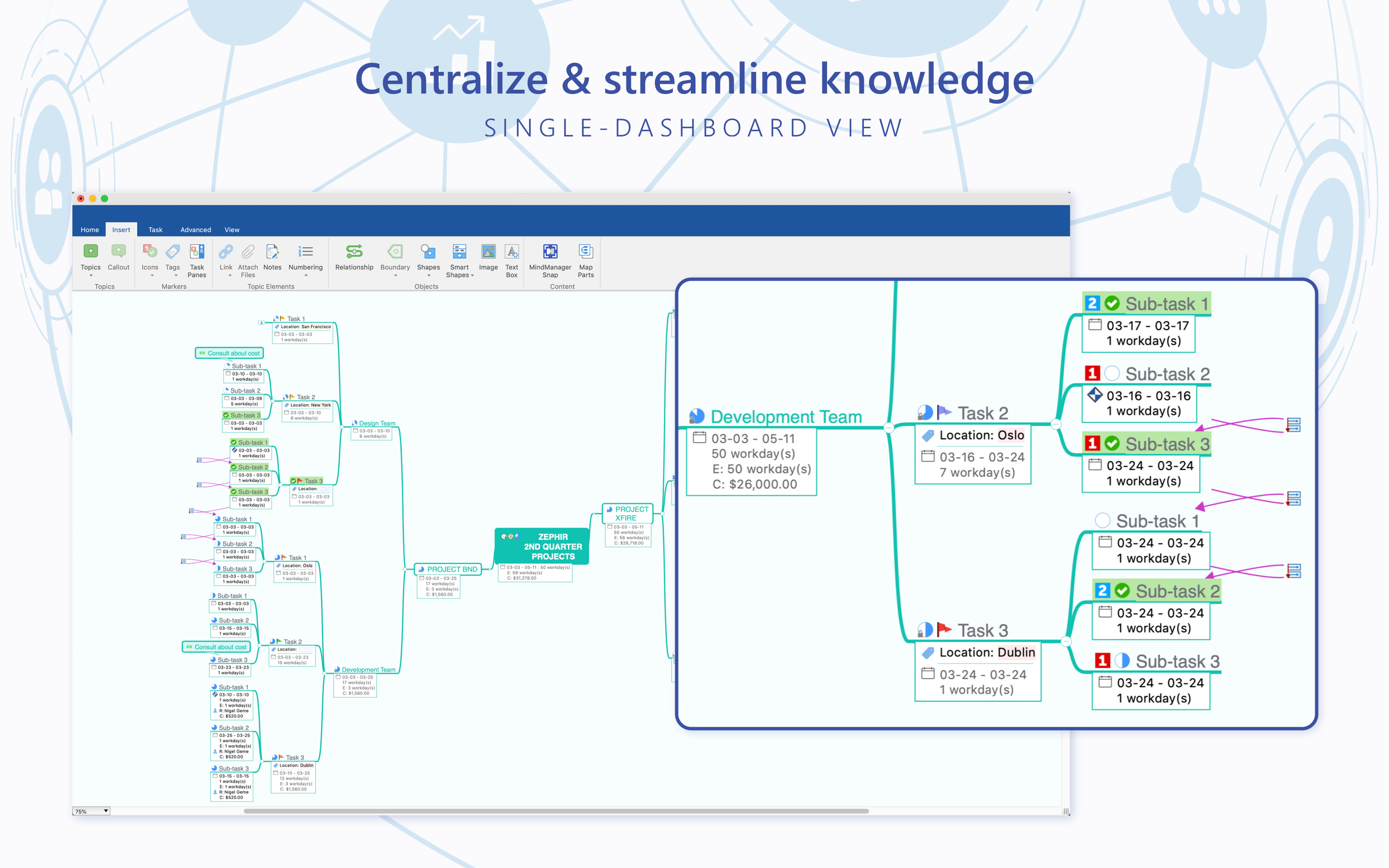Screen dimensions: 1389x868
Task: Click the calendar icon beside 03-03 - 05-11
Action: (699, 437)
